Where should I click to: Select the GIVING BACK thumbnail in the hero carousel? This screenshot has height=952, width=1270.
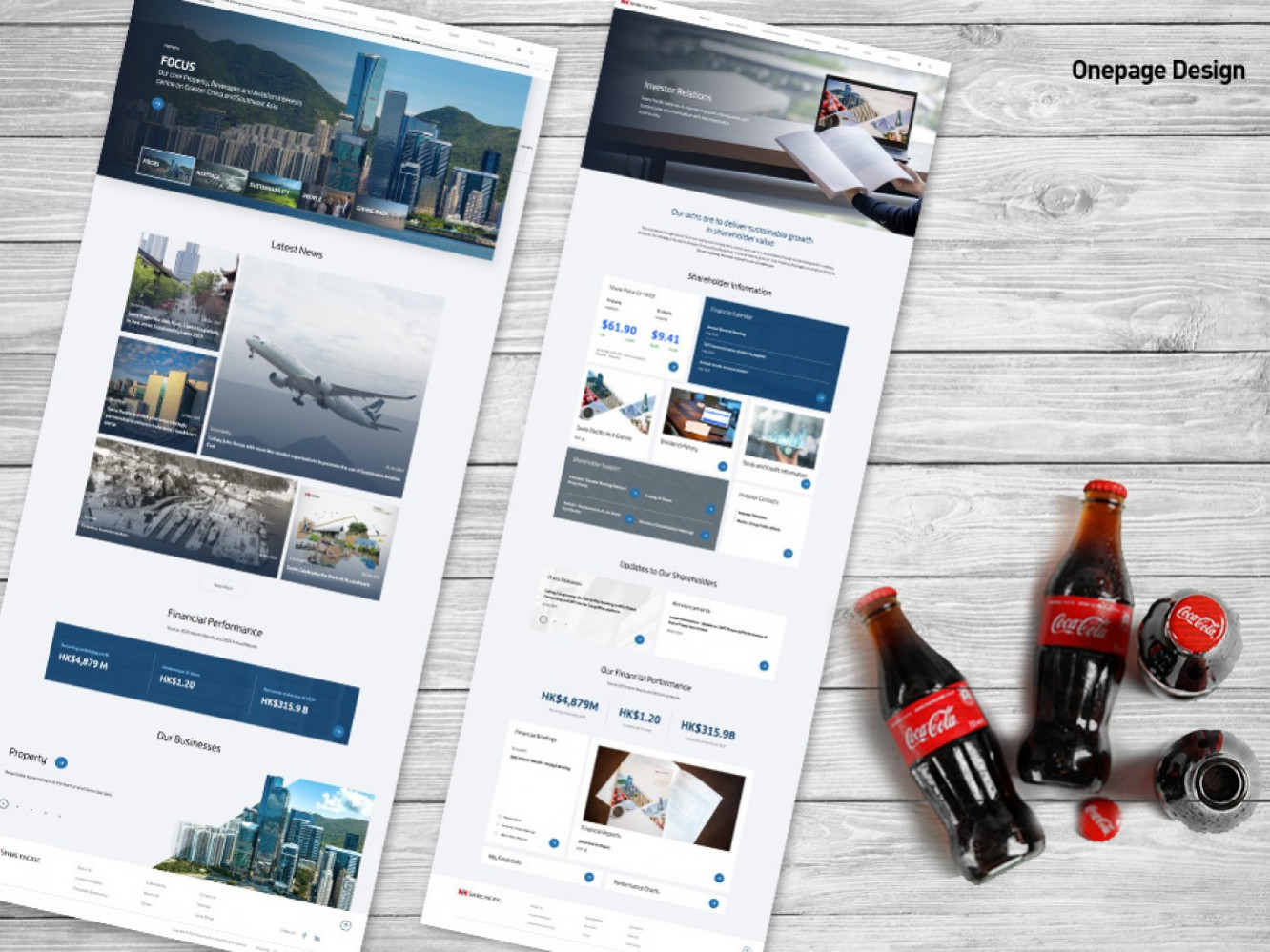click(379, 212)
